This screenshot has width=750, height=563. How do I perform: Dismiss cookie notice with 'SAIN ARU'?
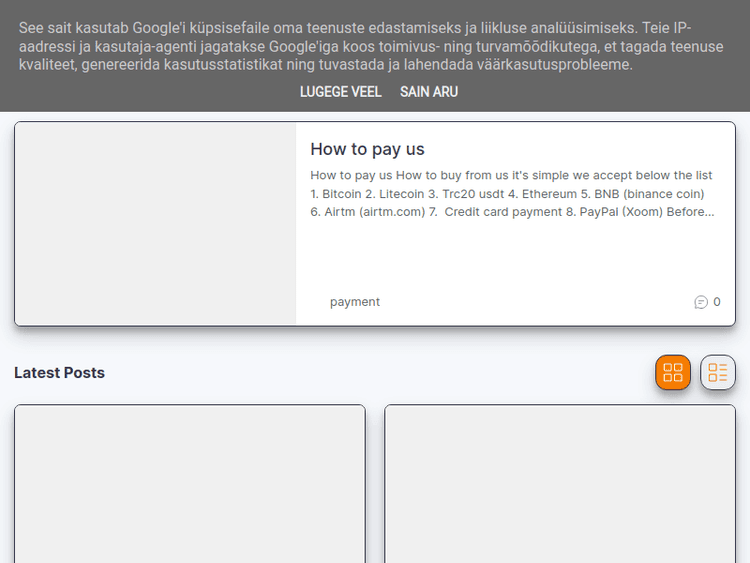[429, 91]
